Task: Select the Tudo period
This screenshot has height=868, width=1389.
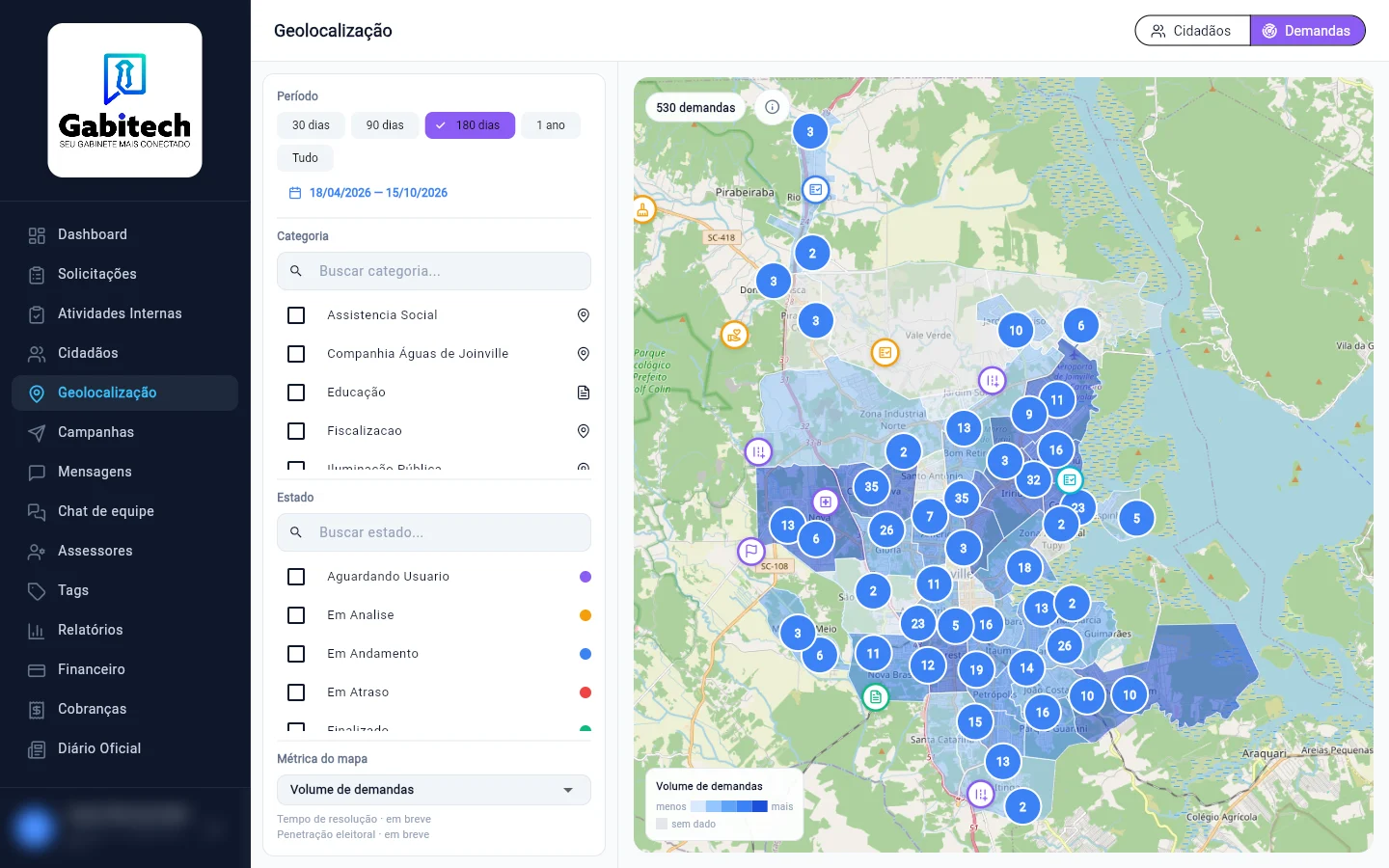Action: [x=305, y=158]
